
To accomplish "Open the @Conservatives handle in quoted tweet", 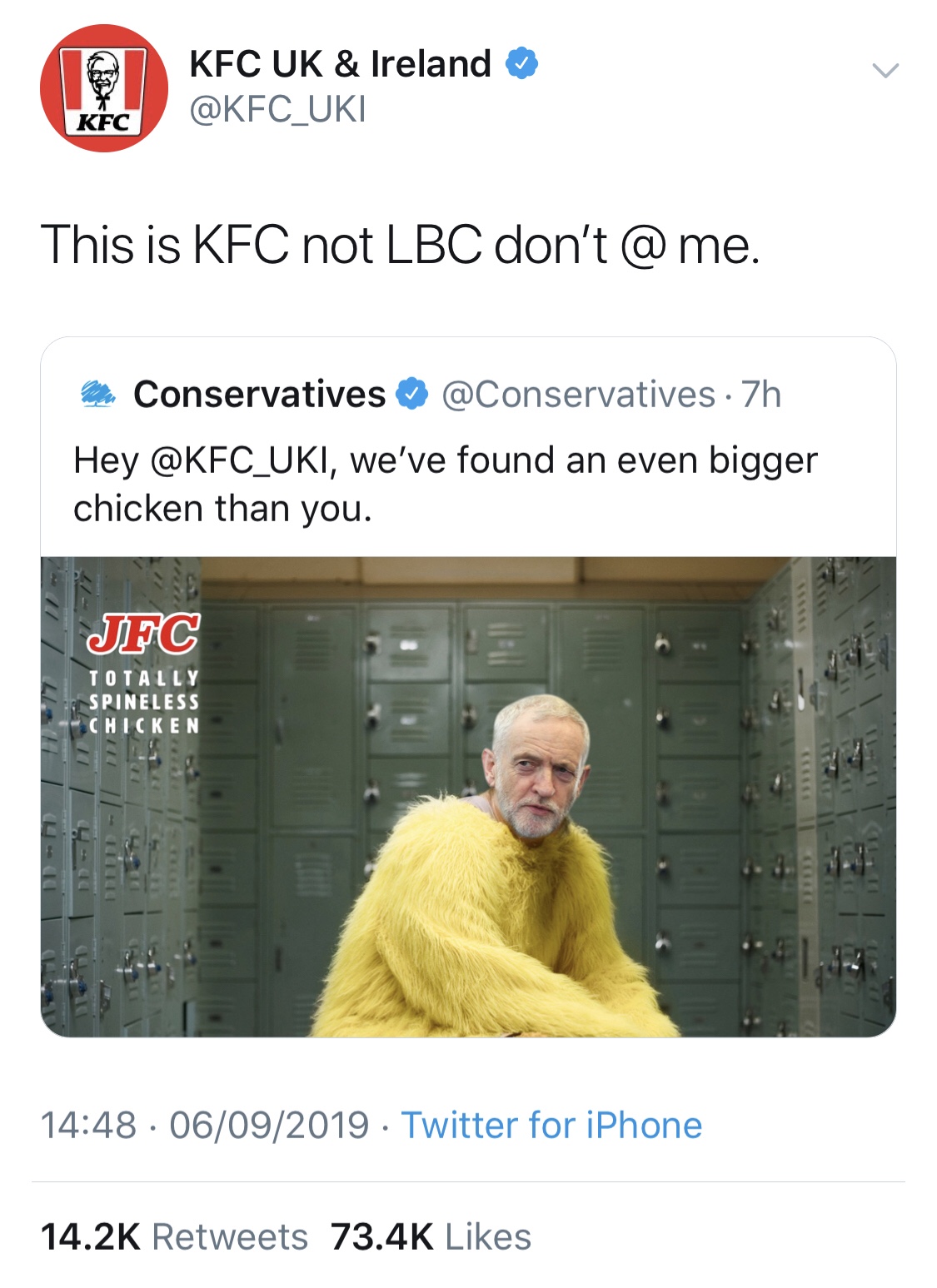I will (579, 395).
